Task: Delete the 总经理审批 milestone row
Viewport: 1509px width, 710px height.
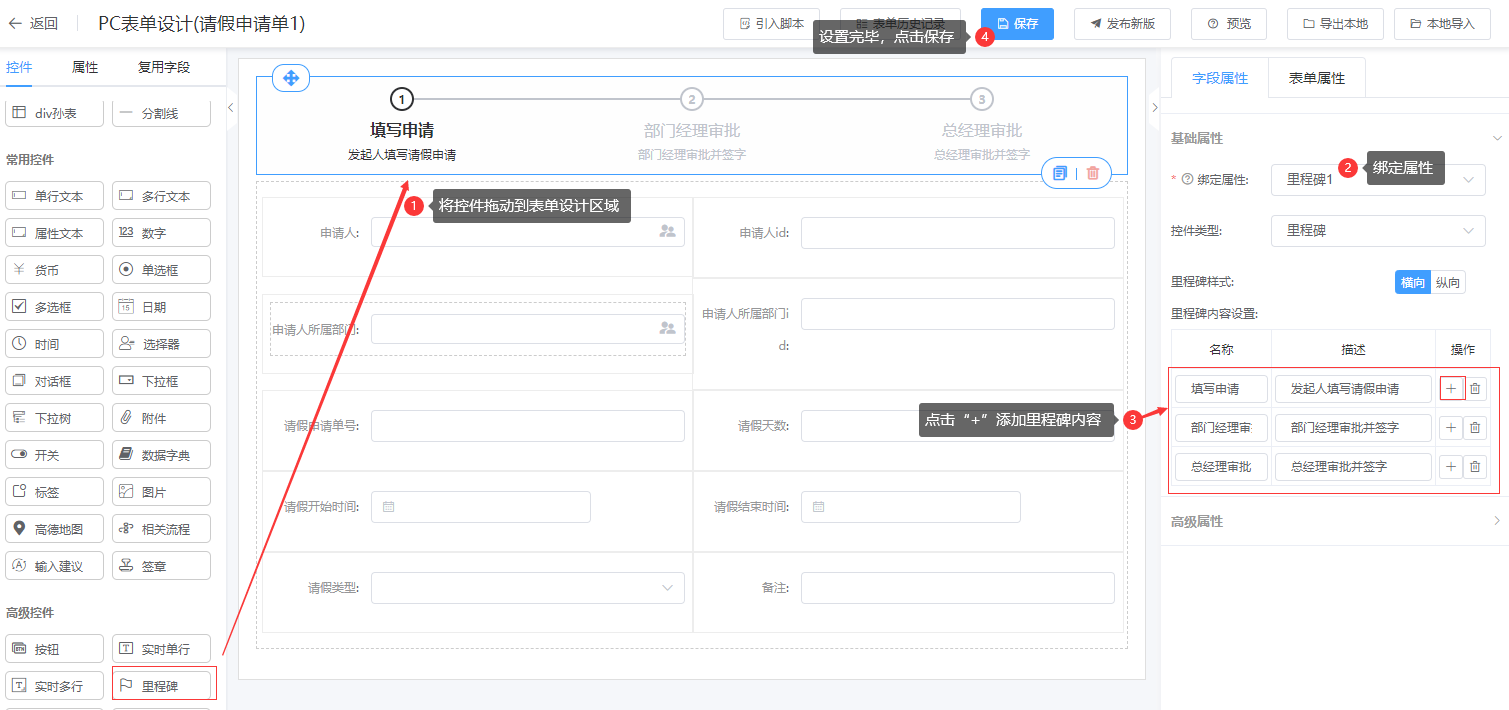Action: 1475,466
